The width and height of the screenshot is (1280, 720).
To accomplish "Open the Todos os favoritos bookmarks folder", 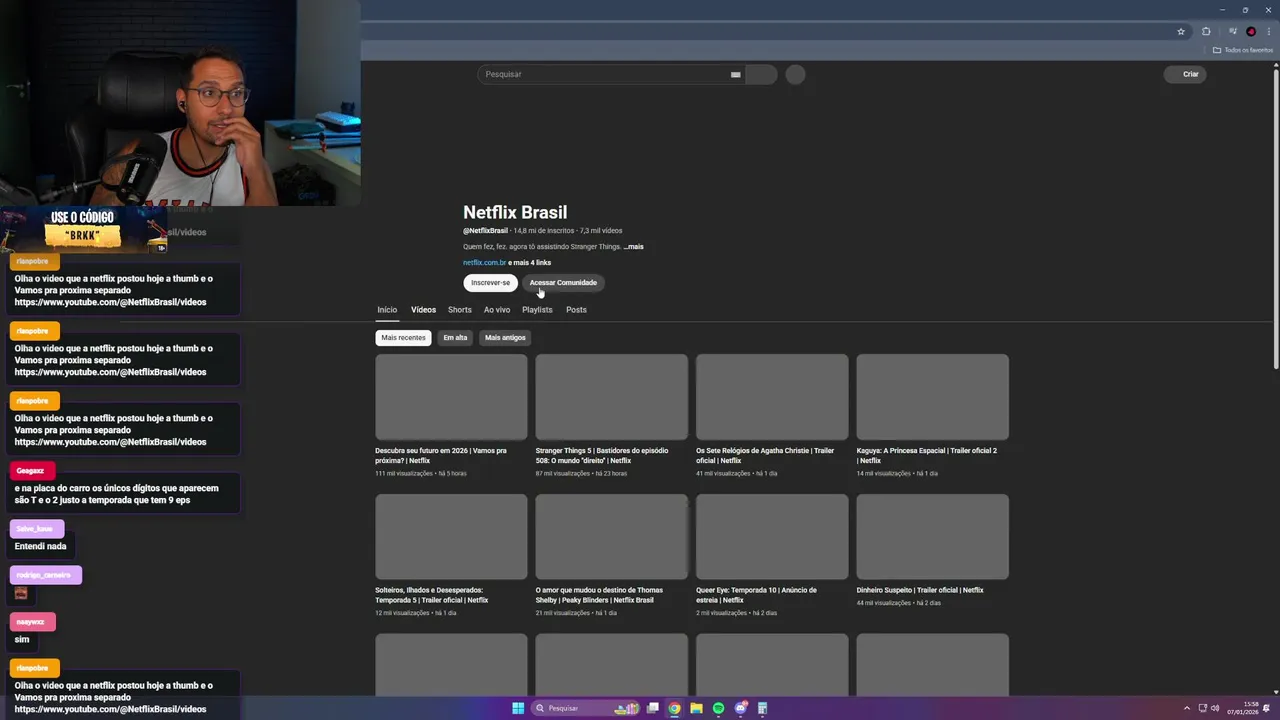I will coord(1242,50).
